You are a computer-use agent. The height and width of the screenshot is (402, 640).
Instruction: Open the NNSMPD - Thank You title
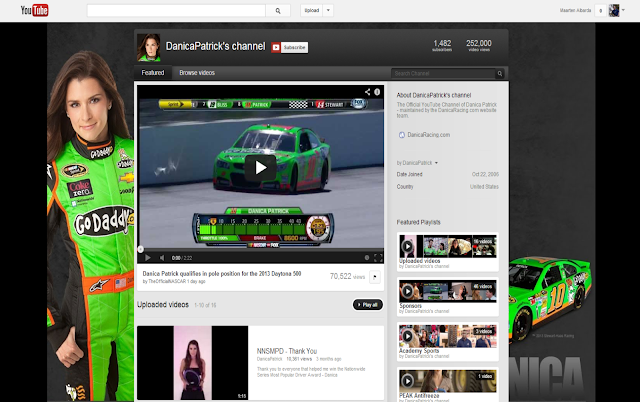tap(287, 351)
